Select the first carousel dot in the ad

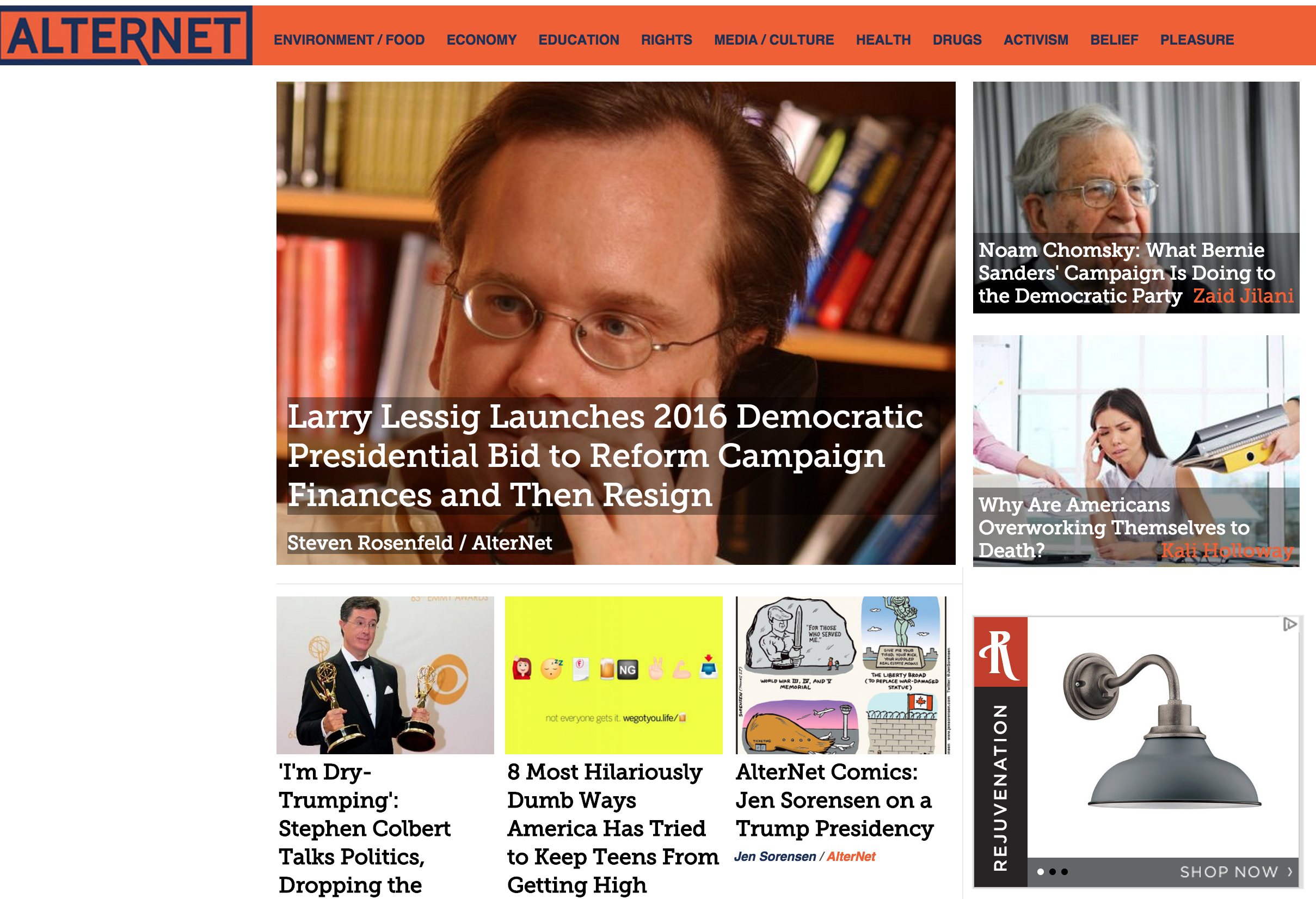[1040, 872]
